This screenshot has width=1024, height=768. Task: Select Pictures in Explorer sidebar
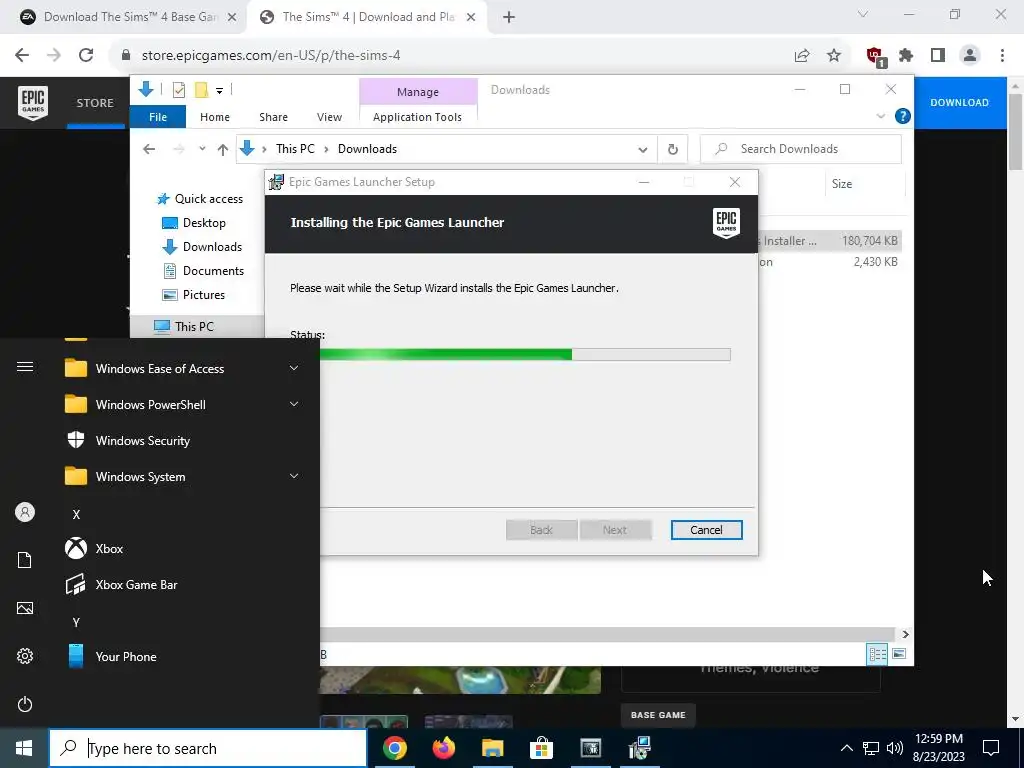coord(204,295)
